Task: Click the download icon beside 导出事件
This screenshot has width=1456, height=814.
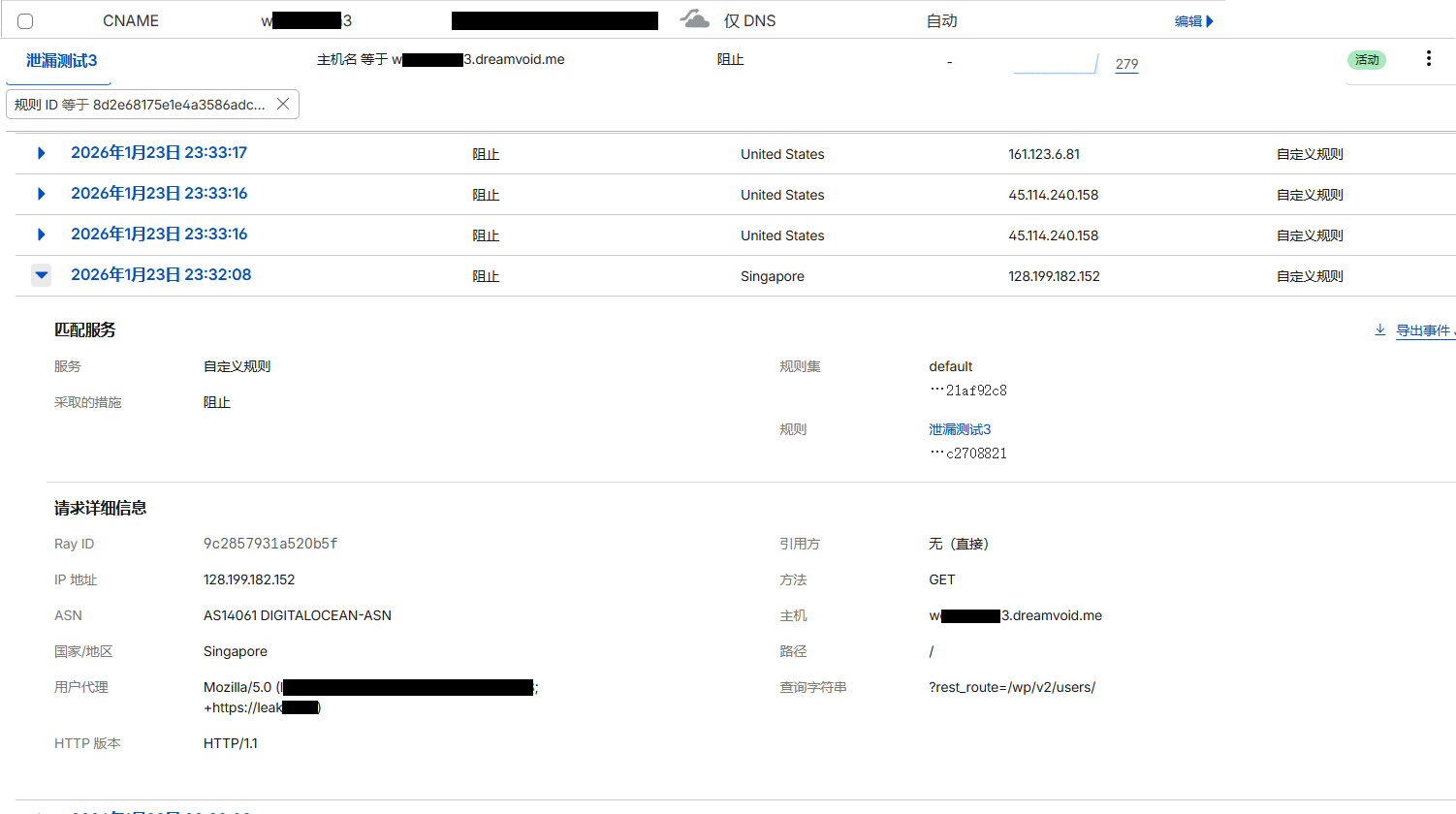Action: tap(1379, 330)
